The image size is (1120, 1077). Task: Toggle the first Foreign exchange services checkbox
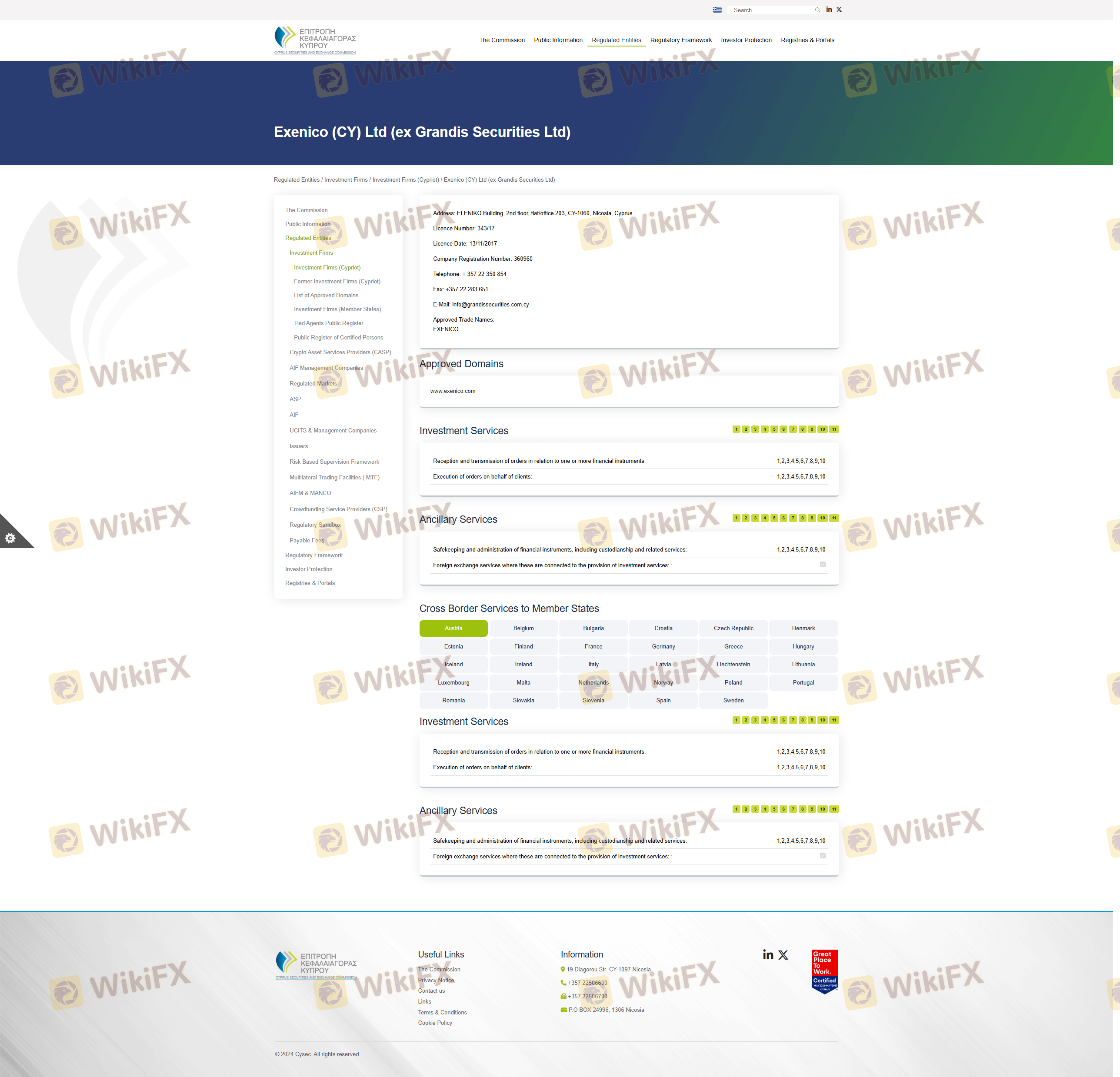coord(822,565)
